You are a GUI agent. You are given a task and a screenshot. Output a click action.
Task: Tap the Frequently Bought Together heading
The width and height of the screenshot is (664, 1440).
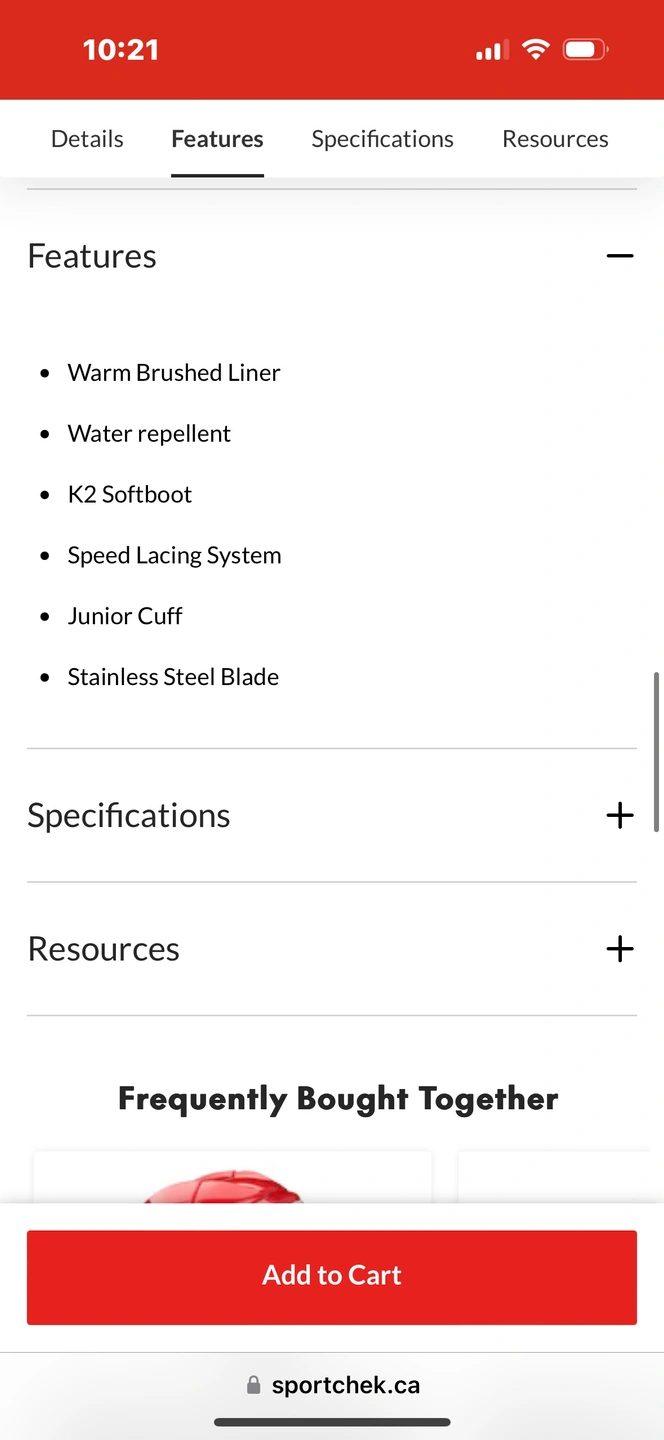(338, 1099)
